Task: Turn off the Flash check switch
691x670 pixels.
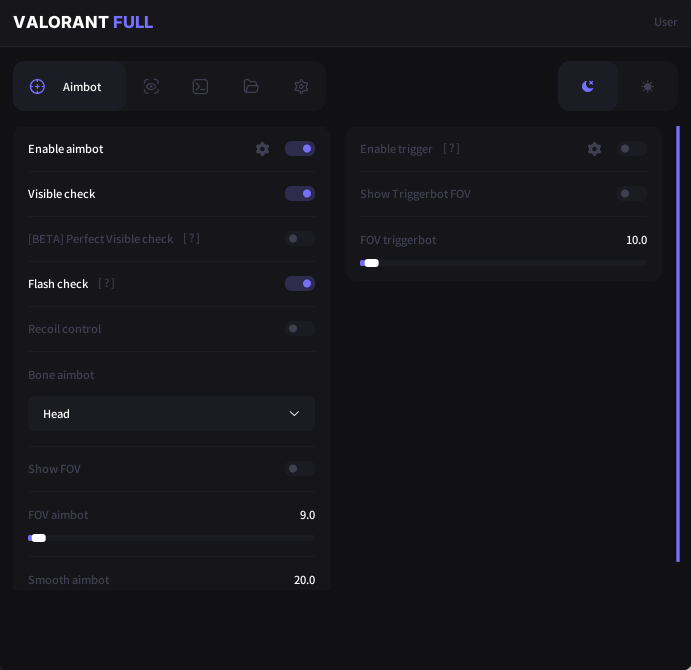Action: 300,284
